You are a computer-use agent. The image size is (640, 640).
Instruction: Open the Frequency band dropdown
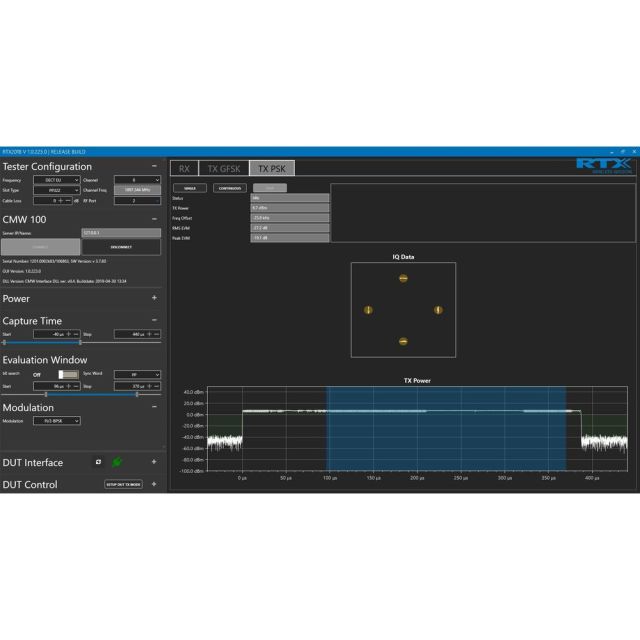55,180
